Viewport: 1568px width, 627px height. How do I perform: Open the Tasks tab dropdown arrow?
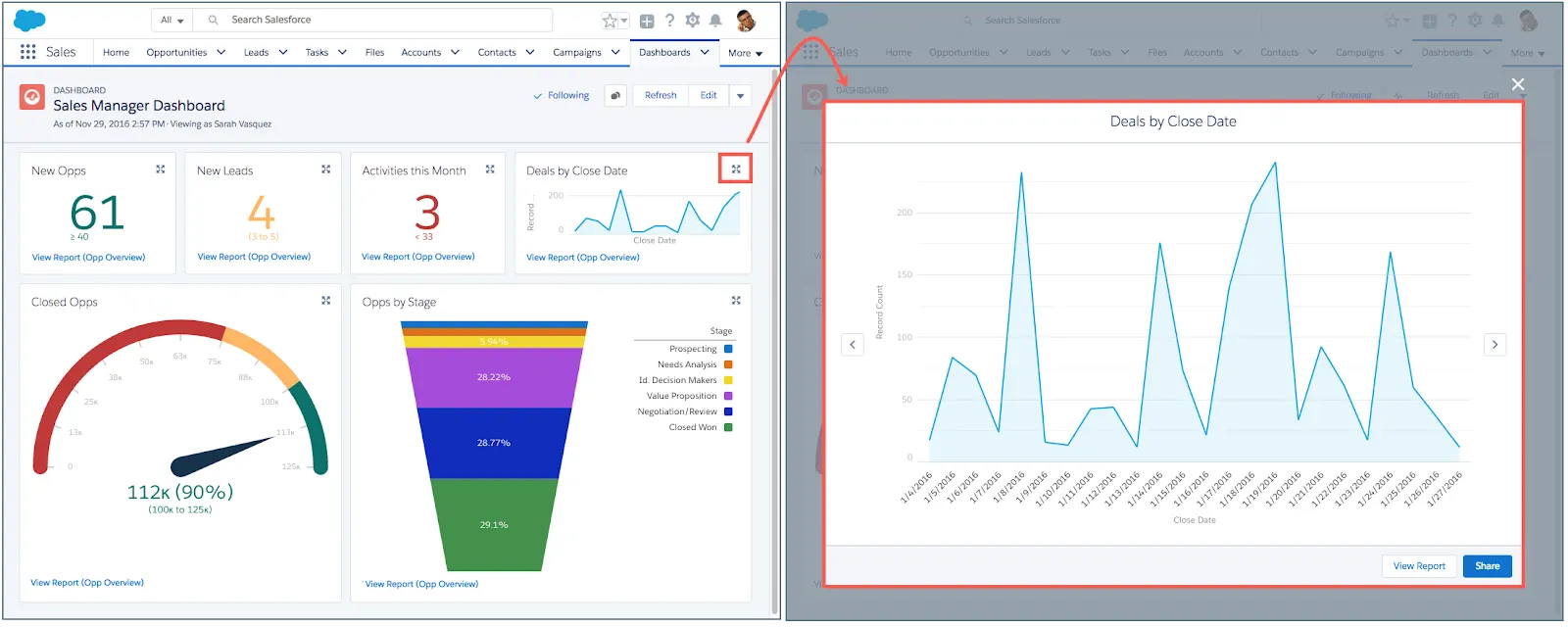pos(343,52)
